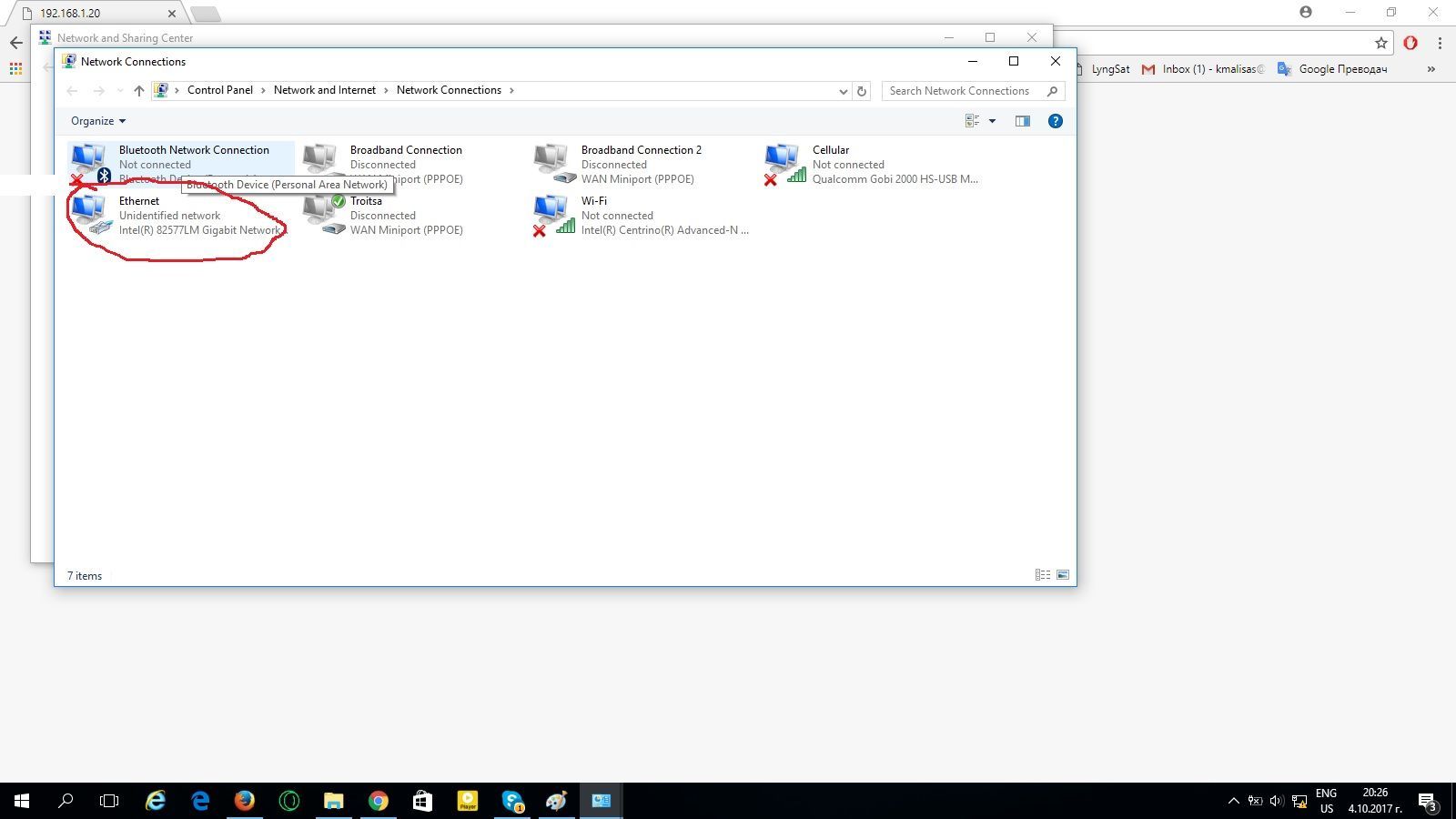This screenshot has height=819, width=1456.
Task: Navigate to Network and Internet breadcrumb
Action: click(x=324, y=90)
